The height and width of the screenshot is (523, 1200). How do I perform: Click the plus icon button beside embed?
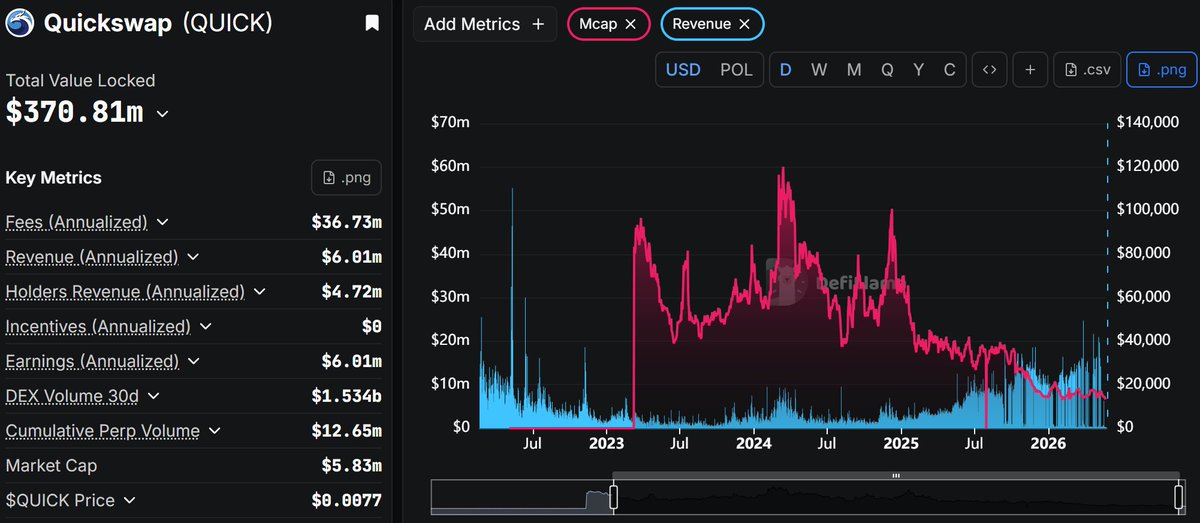click(1029, 70)
